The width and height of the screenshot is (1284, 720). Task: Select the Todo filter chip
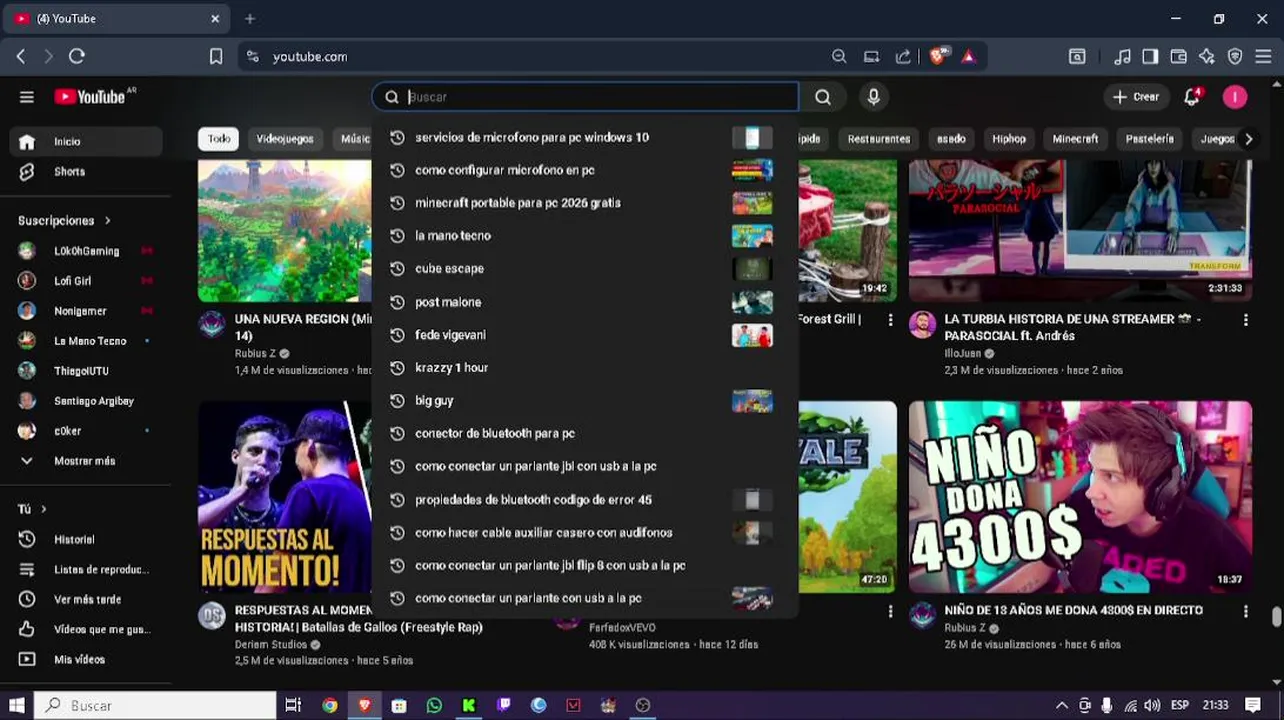219,139
